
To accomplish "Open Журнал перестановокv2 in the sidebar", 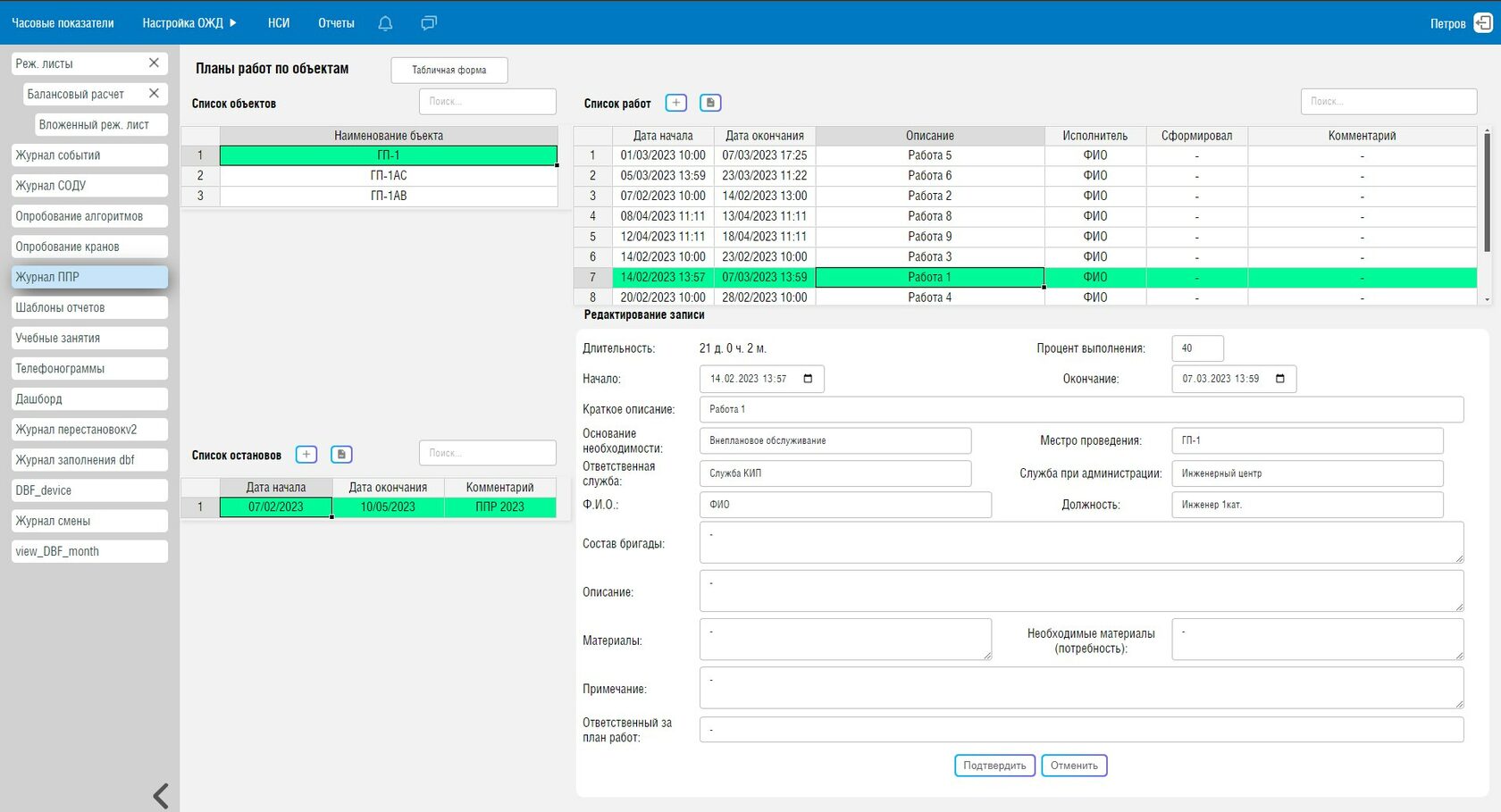I will pos(89,429).
